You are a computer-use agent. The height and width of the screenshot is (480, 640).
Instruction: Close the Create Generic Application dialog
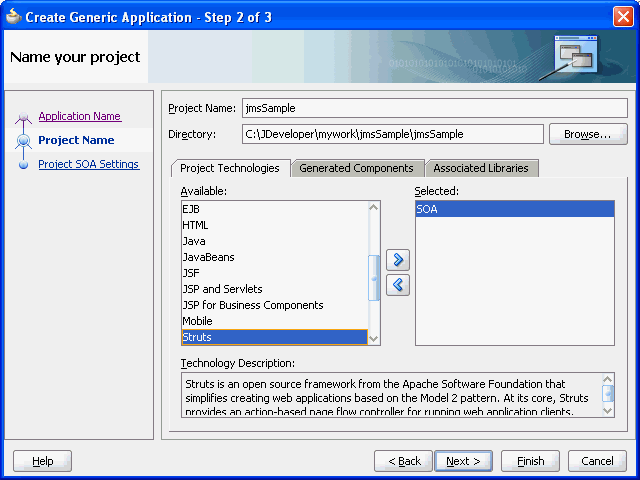coord(622,15)
